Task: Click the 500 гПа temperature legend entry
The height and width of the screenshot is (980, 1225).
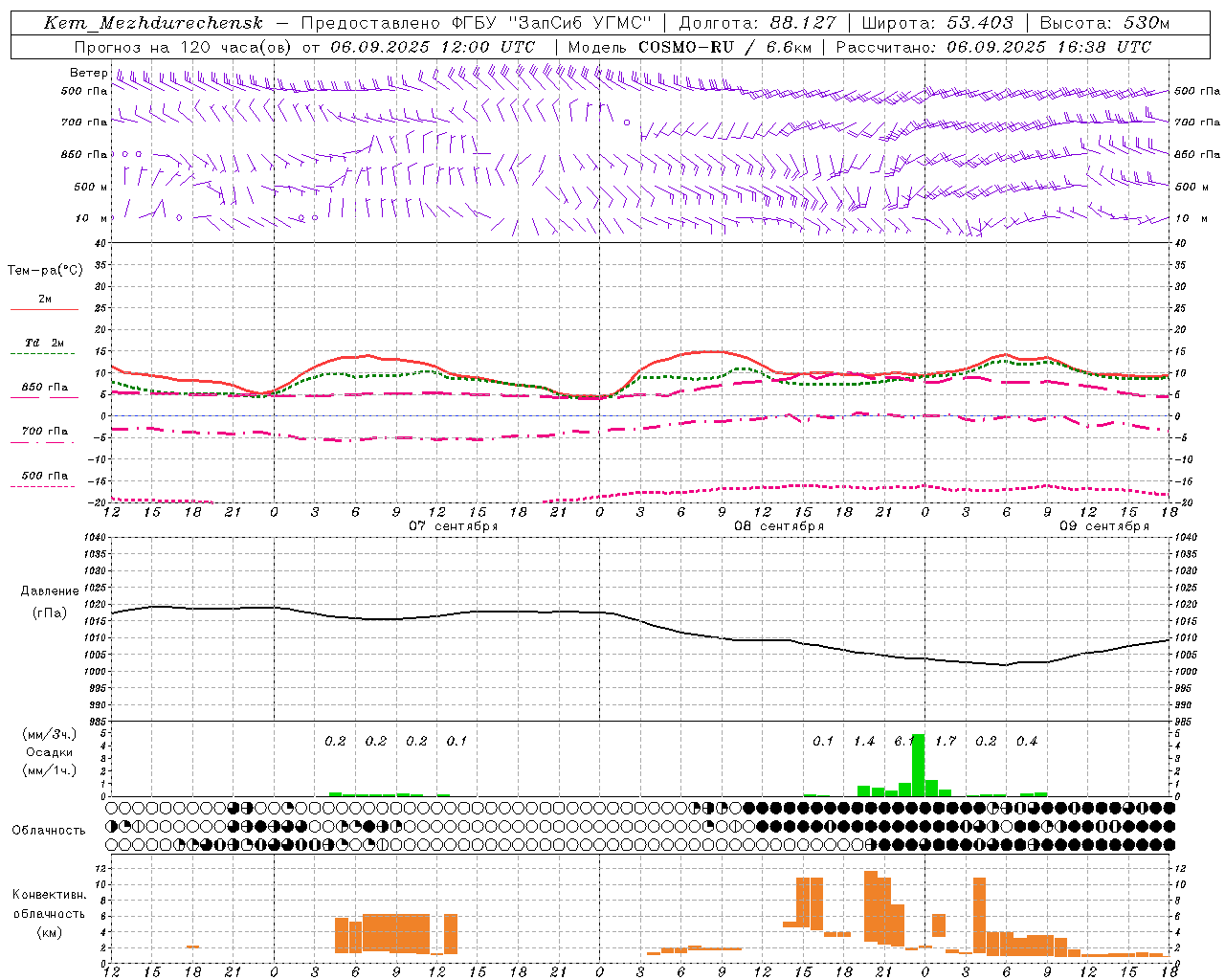Action: (x=45, y=476)
